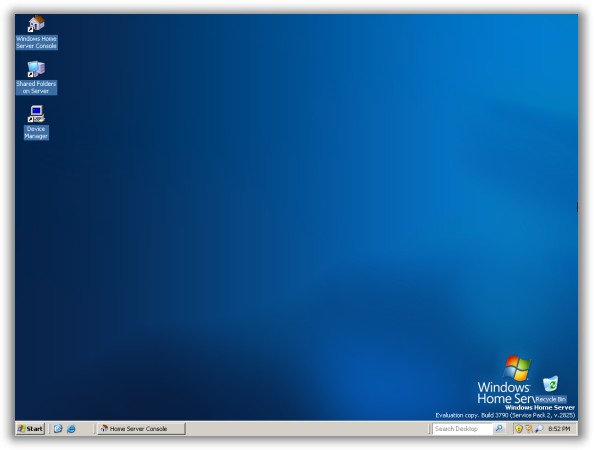Click the Show Desktop quick launch icon

(58, 429)
